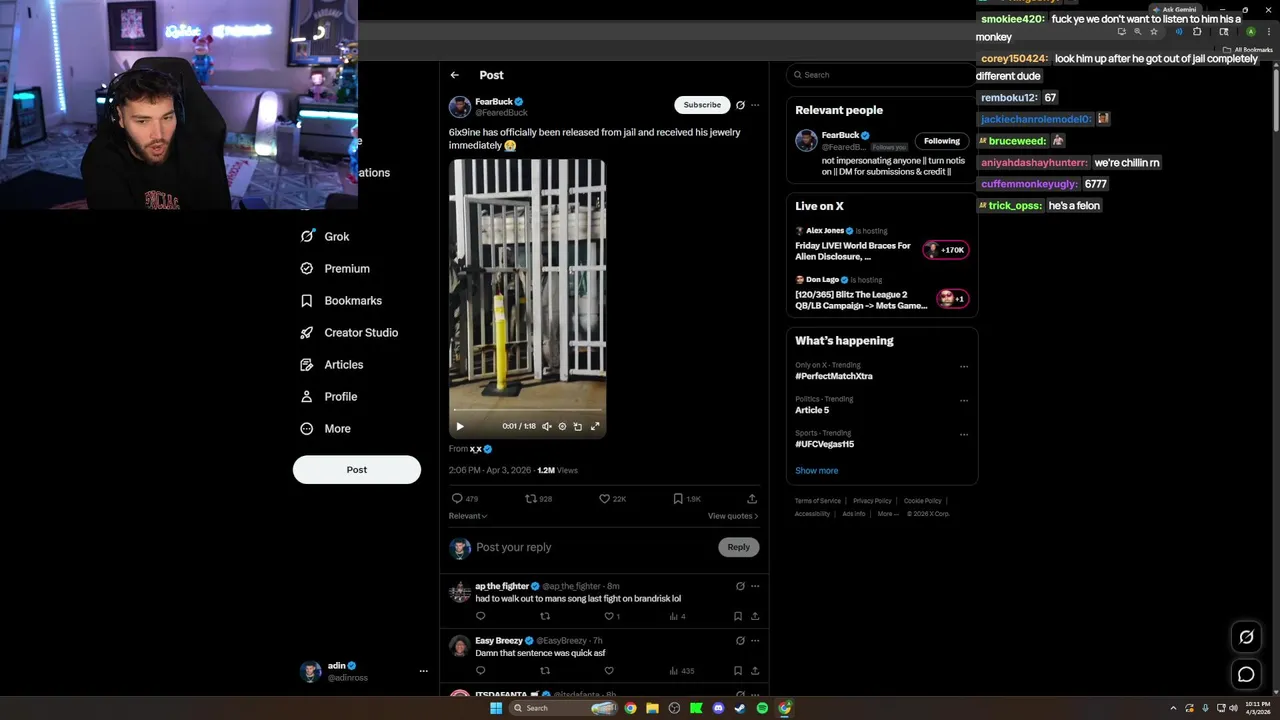Like Easy Breezy's reply

pyautogui.click(x=608, y=671)
